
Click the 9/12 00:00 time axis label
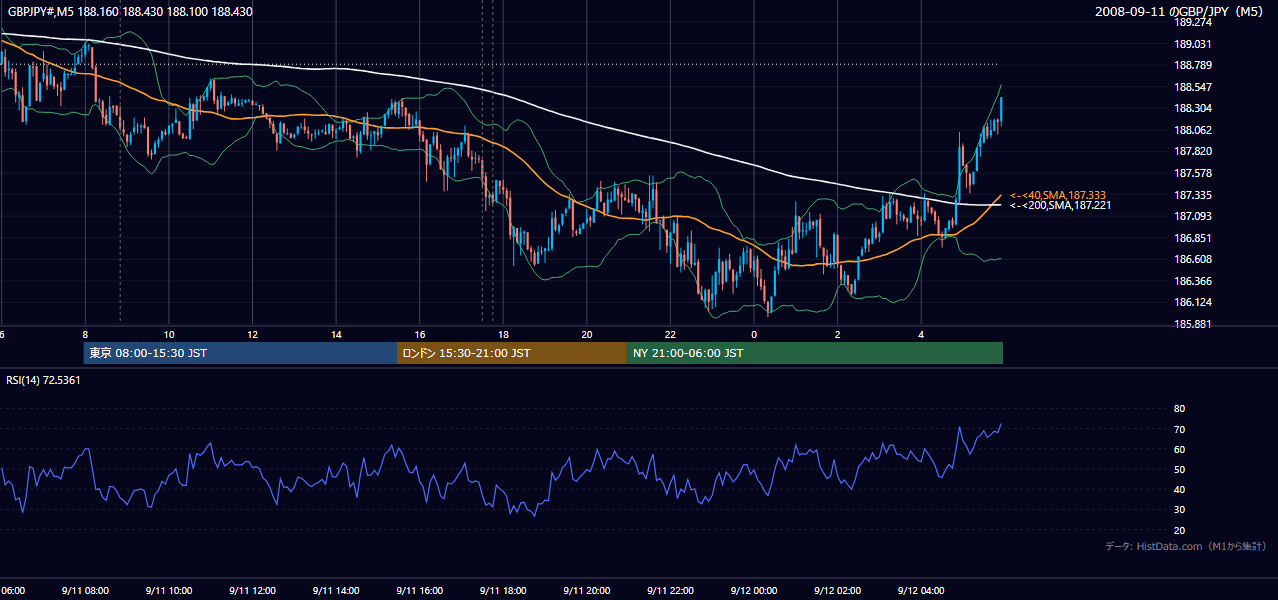(x=754, y=590)
